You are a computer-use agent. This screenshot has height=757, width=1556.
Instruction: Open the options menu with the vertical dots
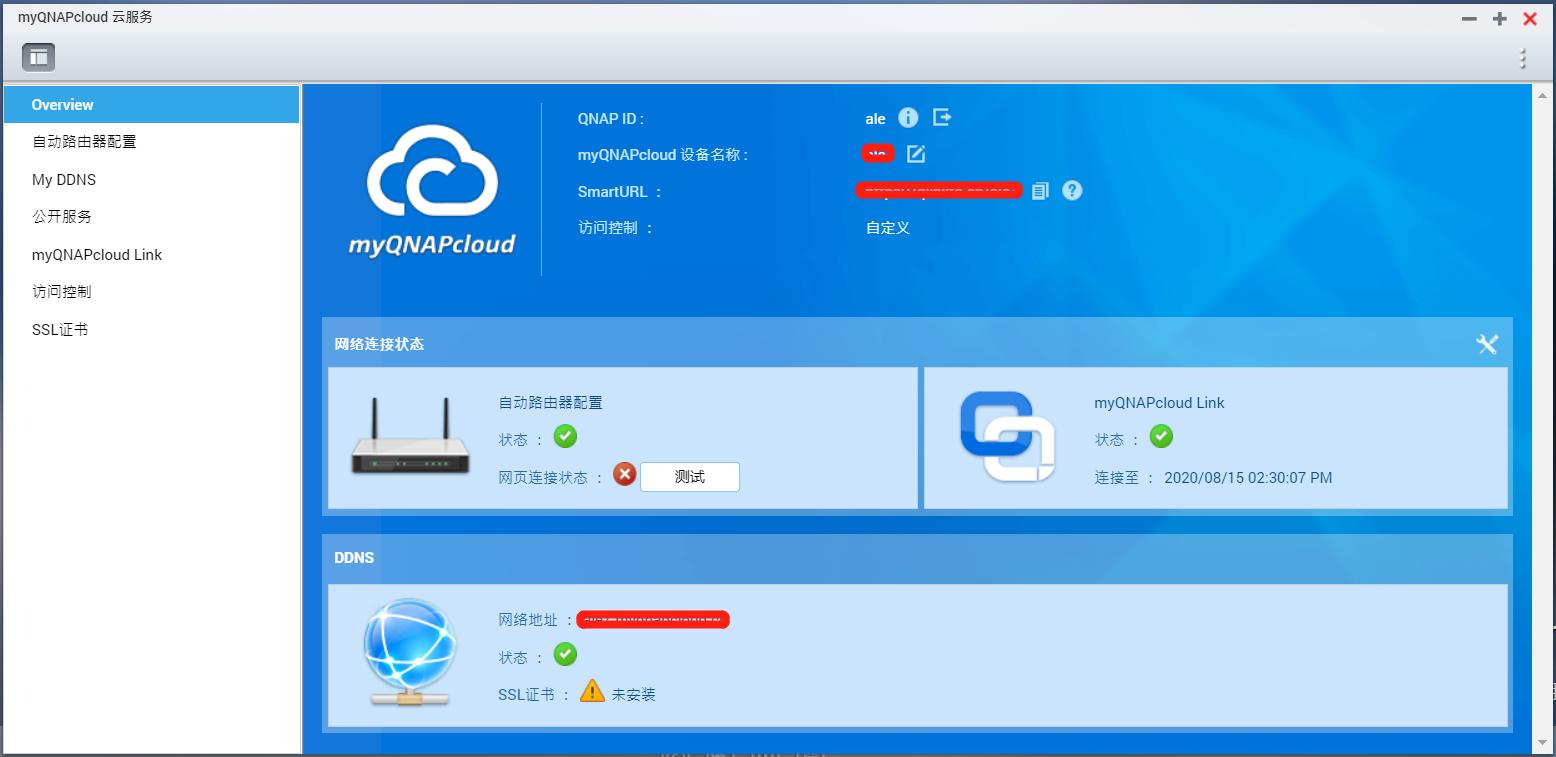[1522, 57]
